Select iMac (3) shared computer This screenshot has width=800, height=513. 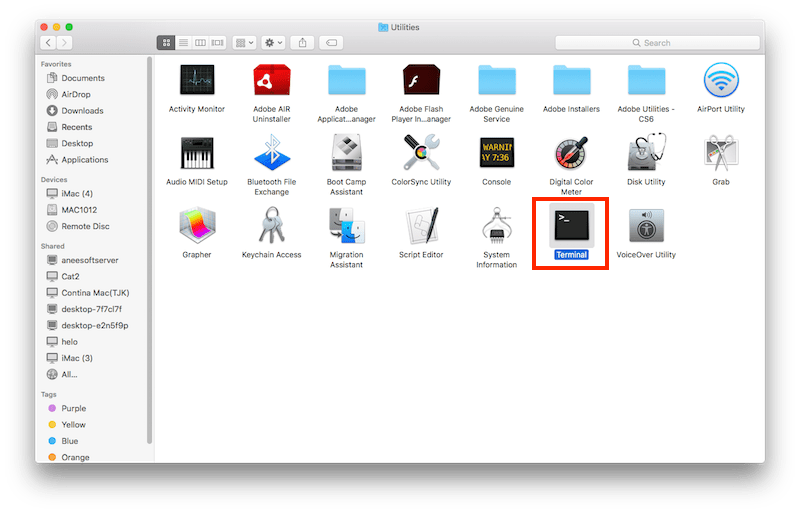coord(77,358)
